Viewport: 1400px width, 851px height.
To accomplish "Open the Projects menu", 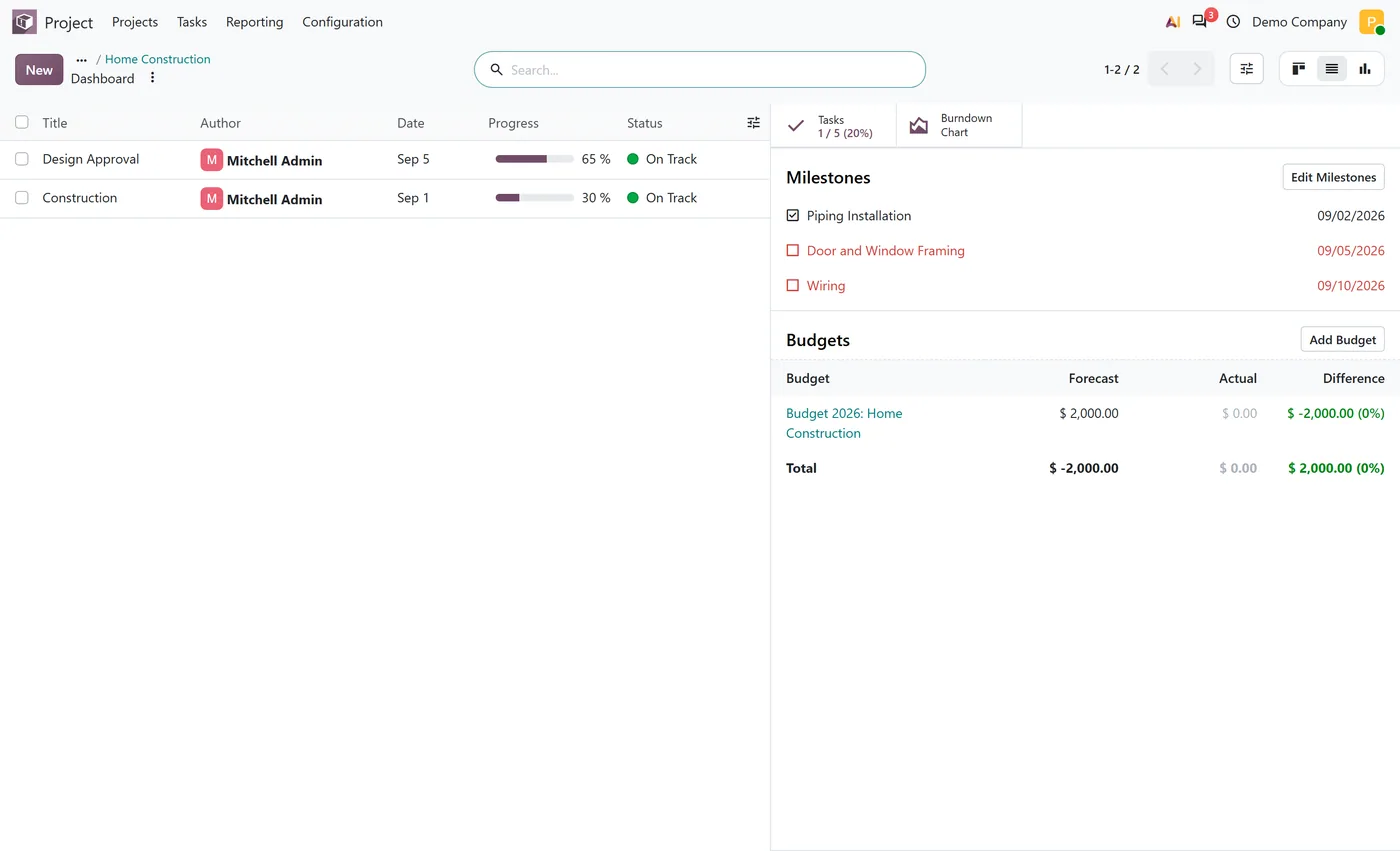I will click(135, 22).
